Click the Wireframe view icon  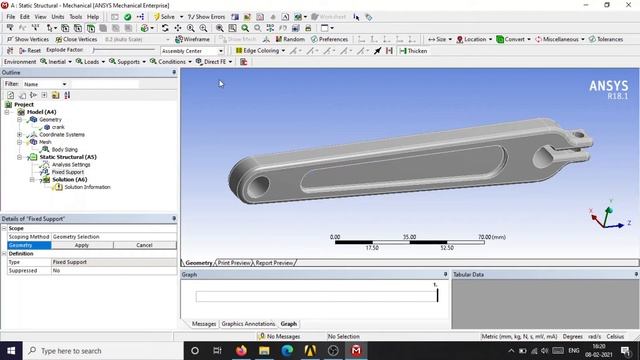[x=192, y=39]
